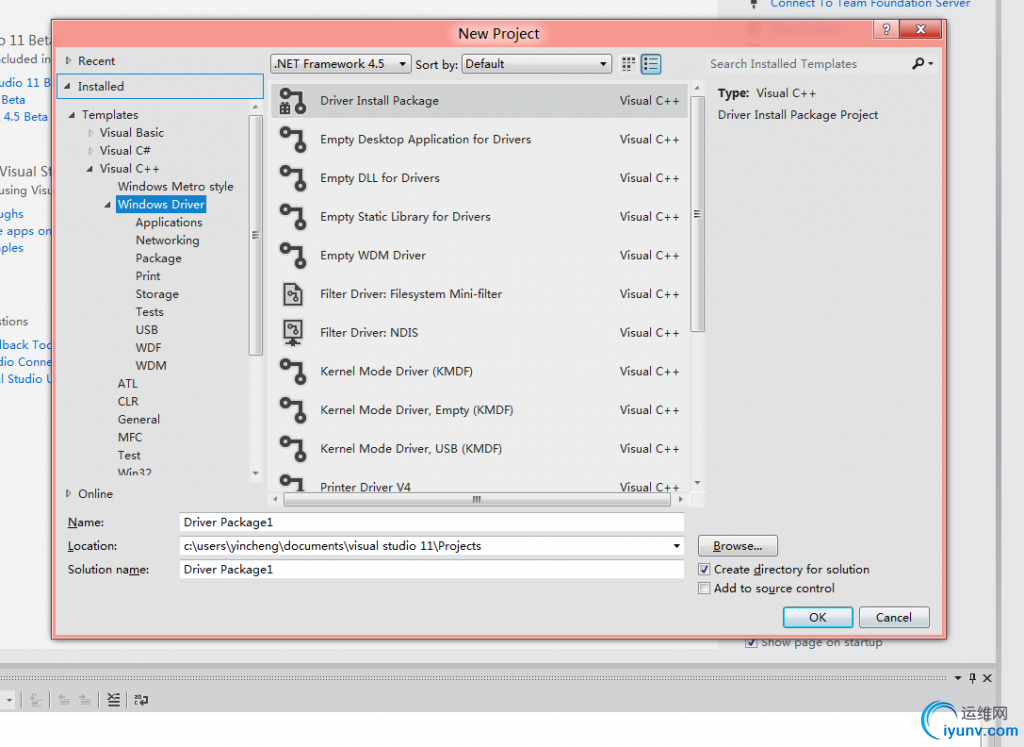Viewport: 1024px width, 747px height.
Task: Collapse the Installed section
Action: click(x=67, y=86)
